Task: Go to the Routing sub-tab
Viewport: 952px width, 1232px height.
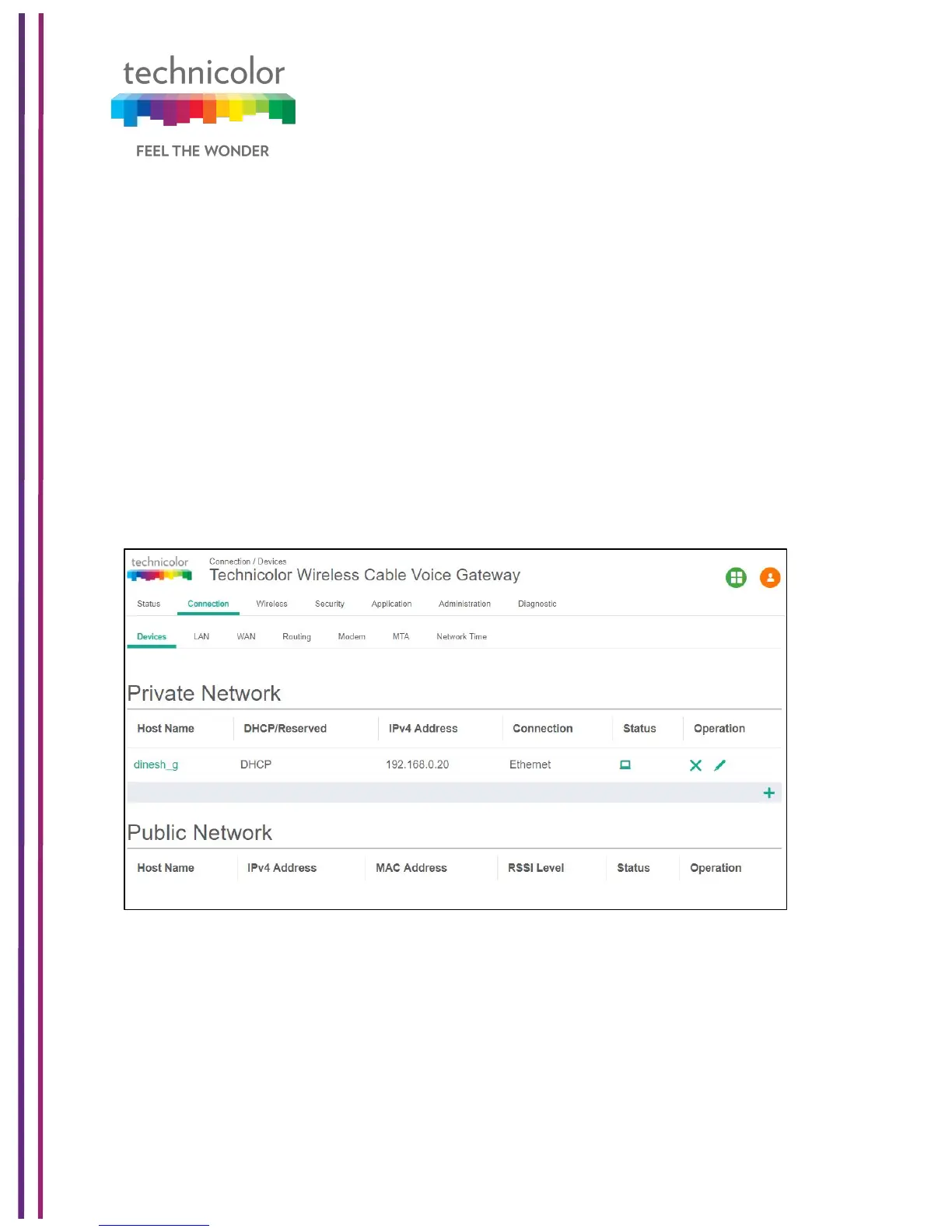Action: 296,636
